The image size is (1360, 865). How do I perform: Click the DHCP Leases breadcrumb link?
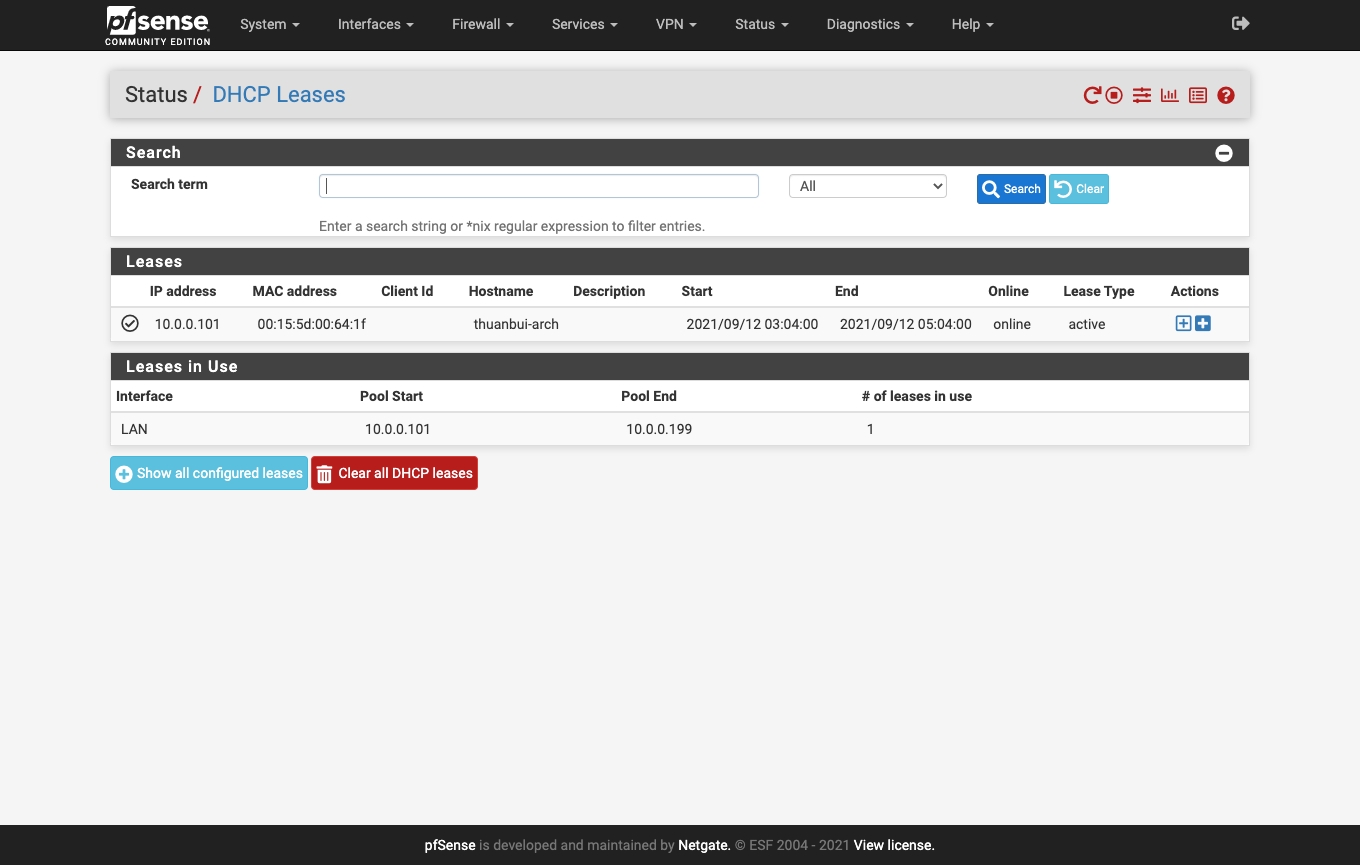(x=279, y=95)
